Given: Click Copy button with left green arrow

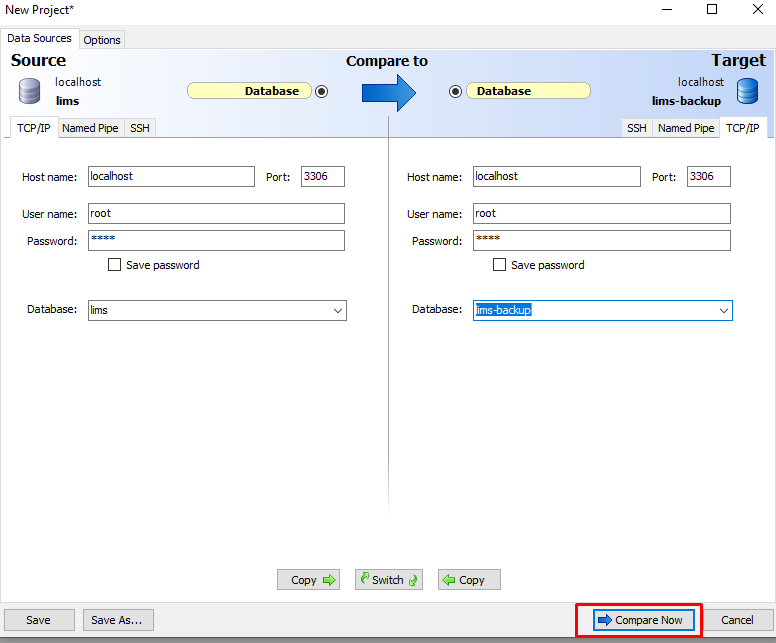Looking at the screenshot, I should 468,580.
